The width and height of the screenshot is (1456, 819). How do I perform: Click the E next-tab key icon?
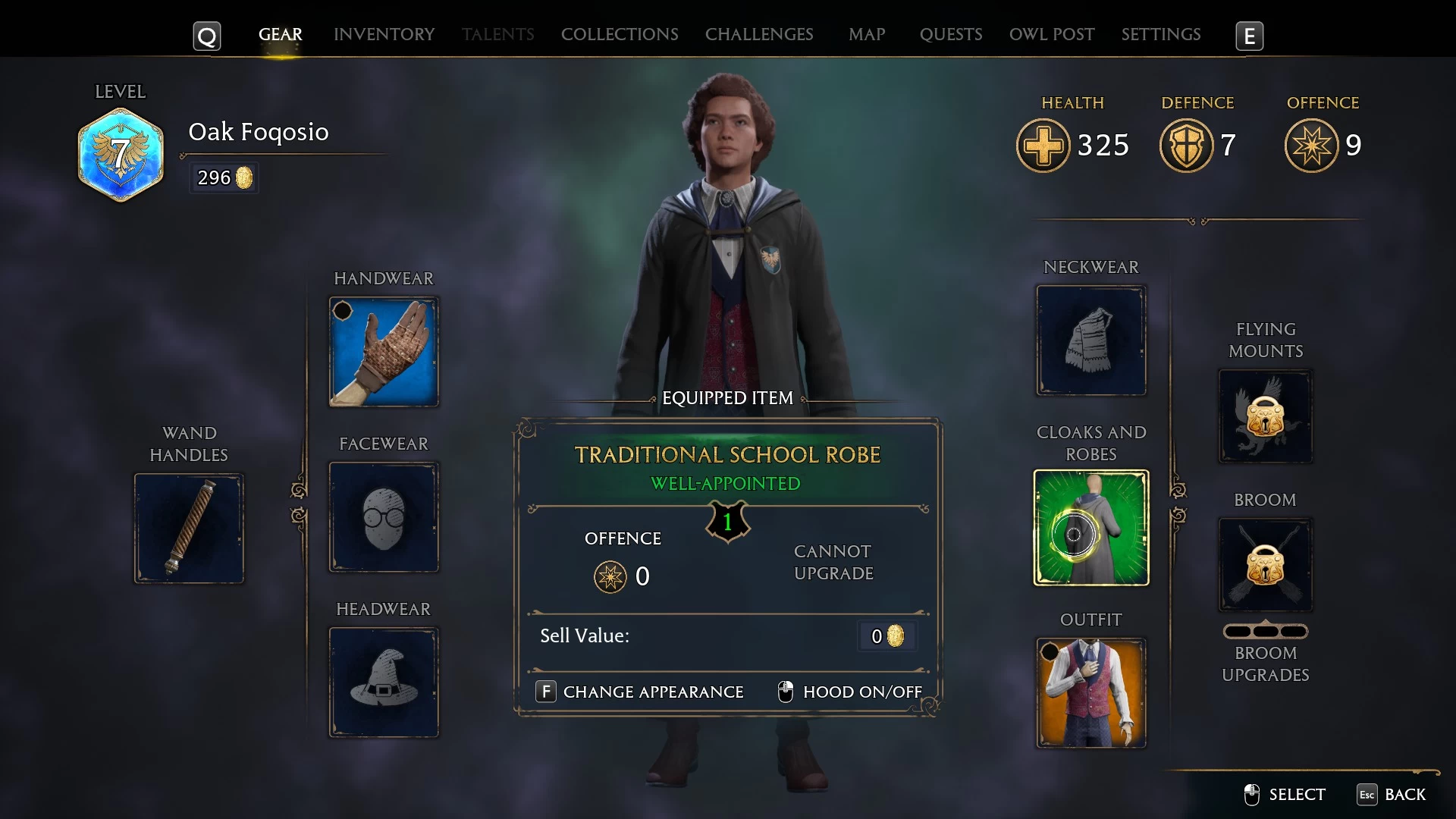[x=1250, y=36]
